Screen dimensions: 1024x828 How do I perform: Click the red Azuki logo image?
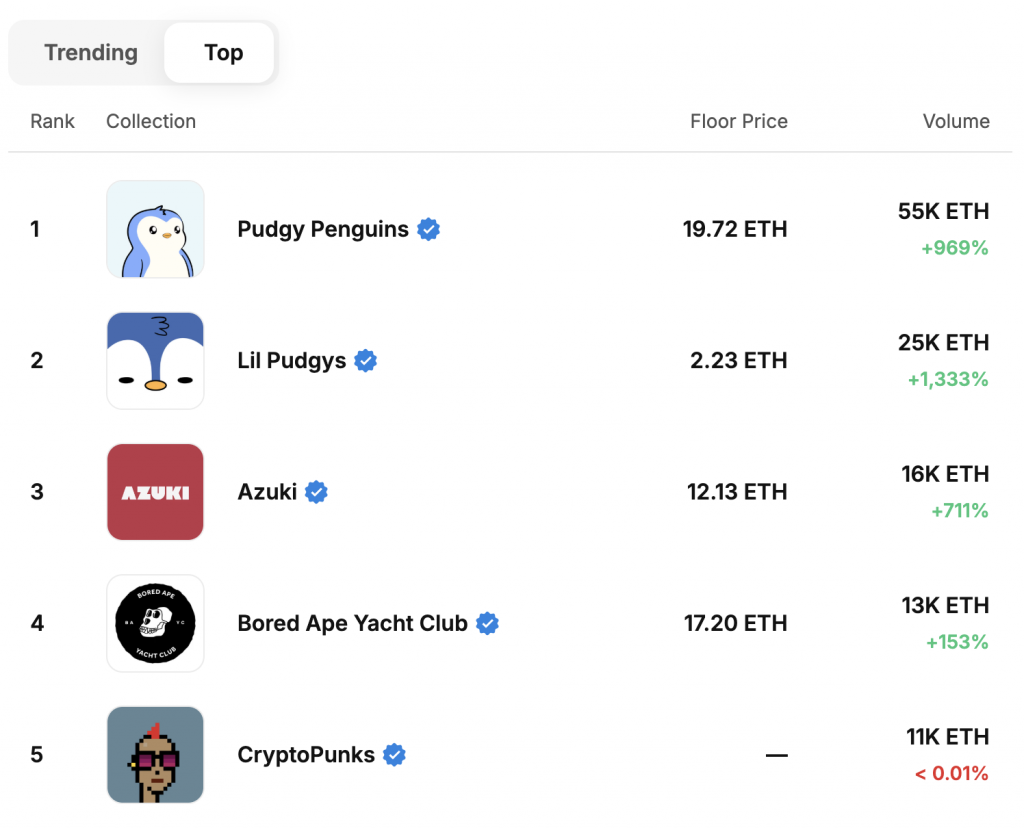tap(155, 492)
